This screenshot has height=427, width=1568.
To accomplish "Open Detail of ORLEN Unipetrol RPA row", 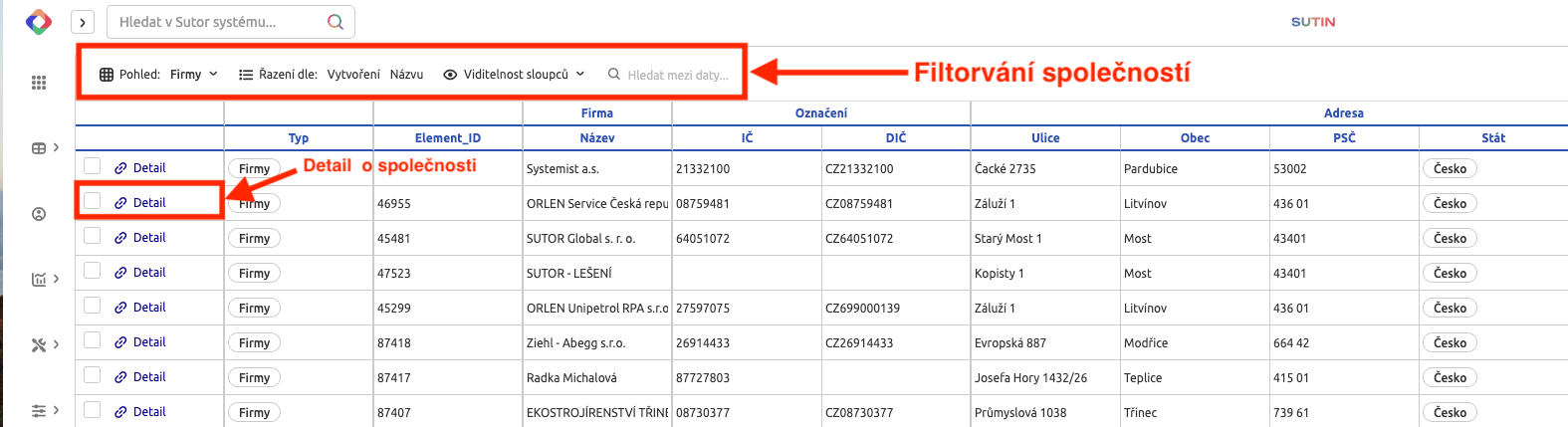I will [x=149, y=308].
